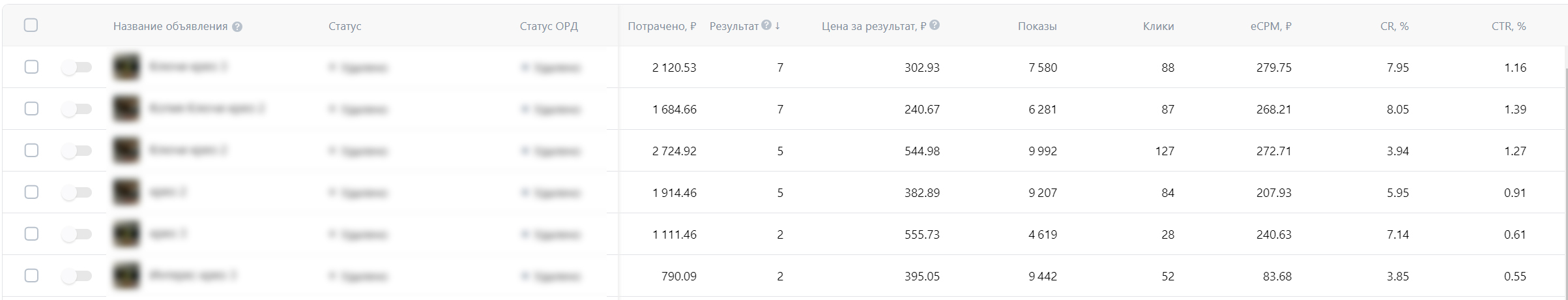Open thumbnail of ad with 2 120.53 spent

(126, 67)
